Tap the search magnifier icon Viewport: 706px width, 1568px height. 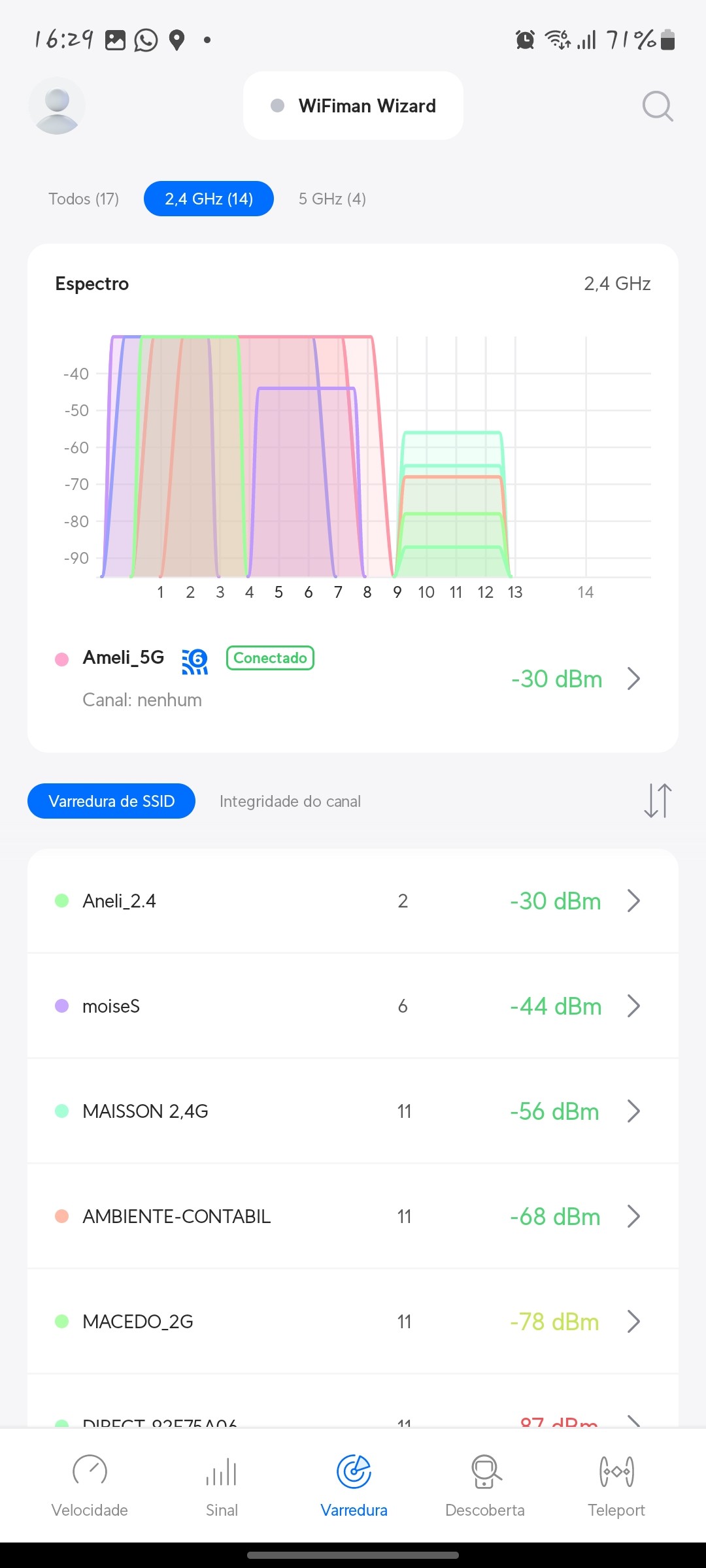657,106
